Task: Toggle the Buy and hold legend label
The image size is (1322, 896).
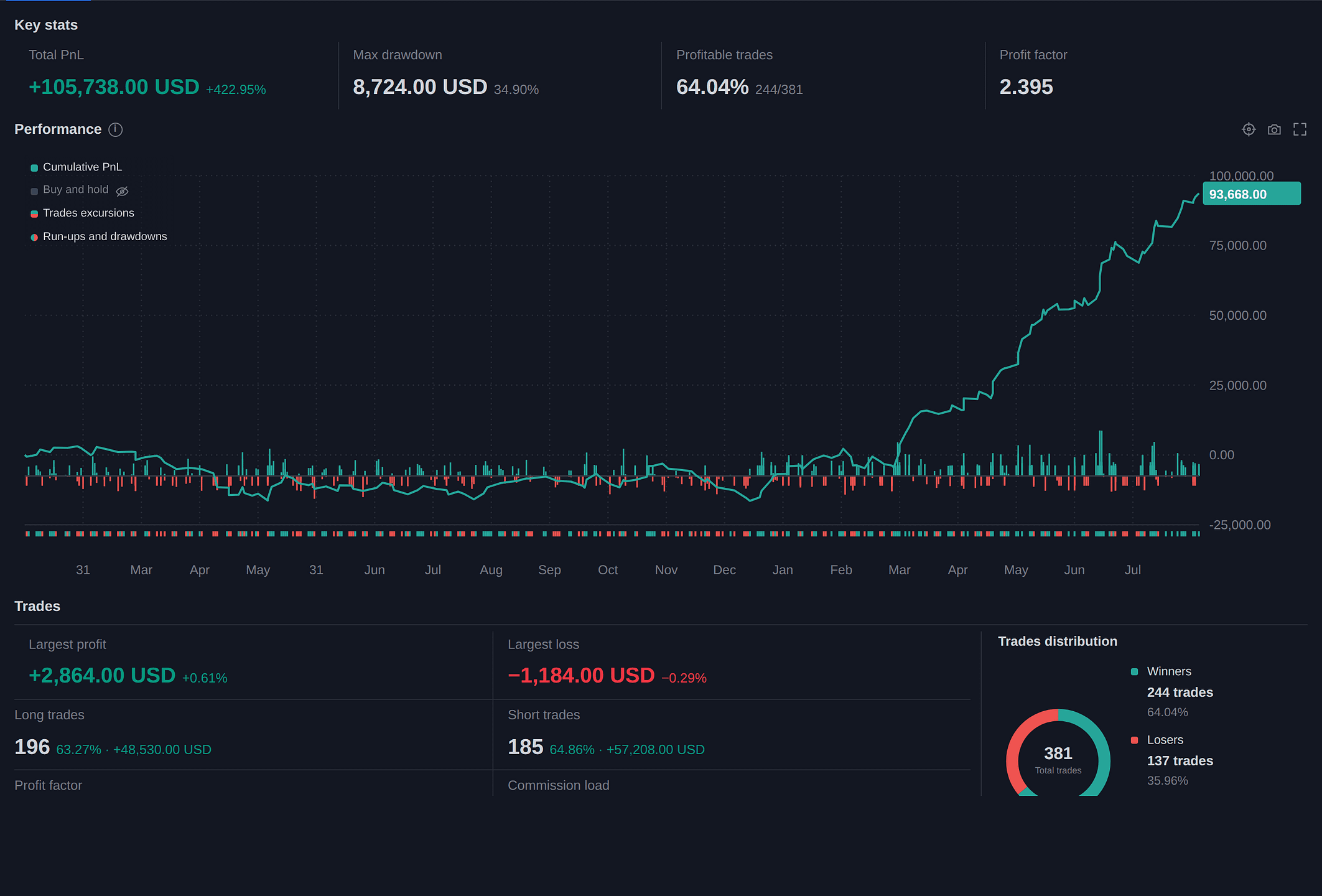Action: click(x=75, y=190)
